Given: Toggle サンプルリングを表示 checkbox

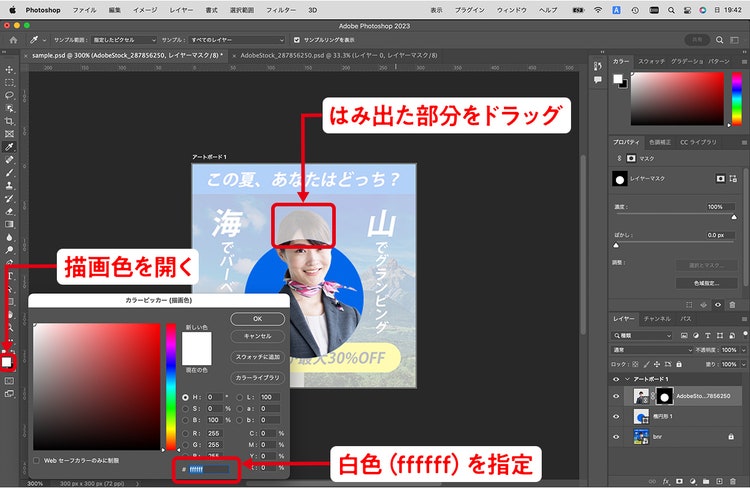Looking at the screenshot, I should point(297,40).
